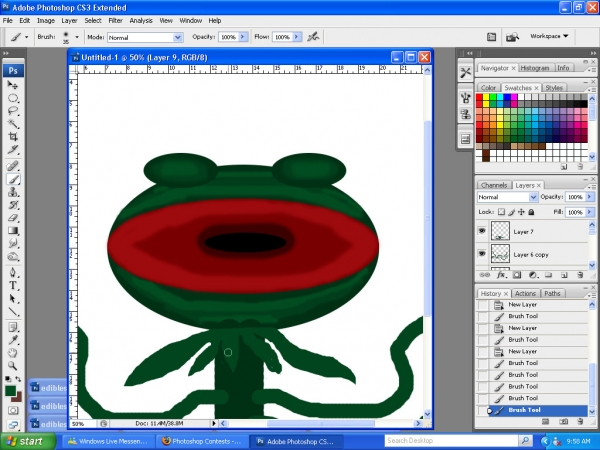
Task: Select the Lasso tool
Action: pyautogui.click(x=13, y=111)
